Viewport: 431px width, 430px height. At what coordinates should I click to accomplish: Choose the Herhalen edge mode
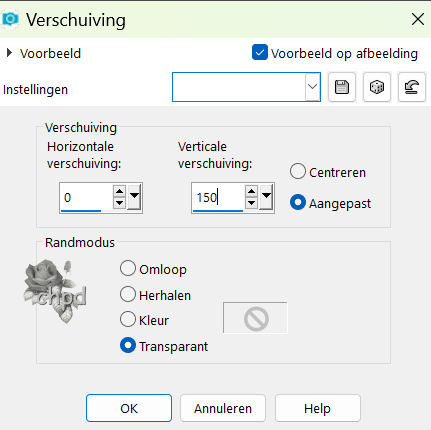[x=128, y=294]
